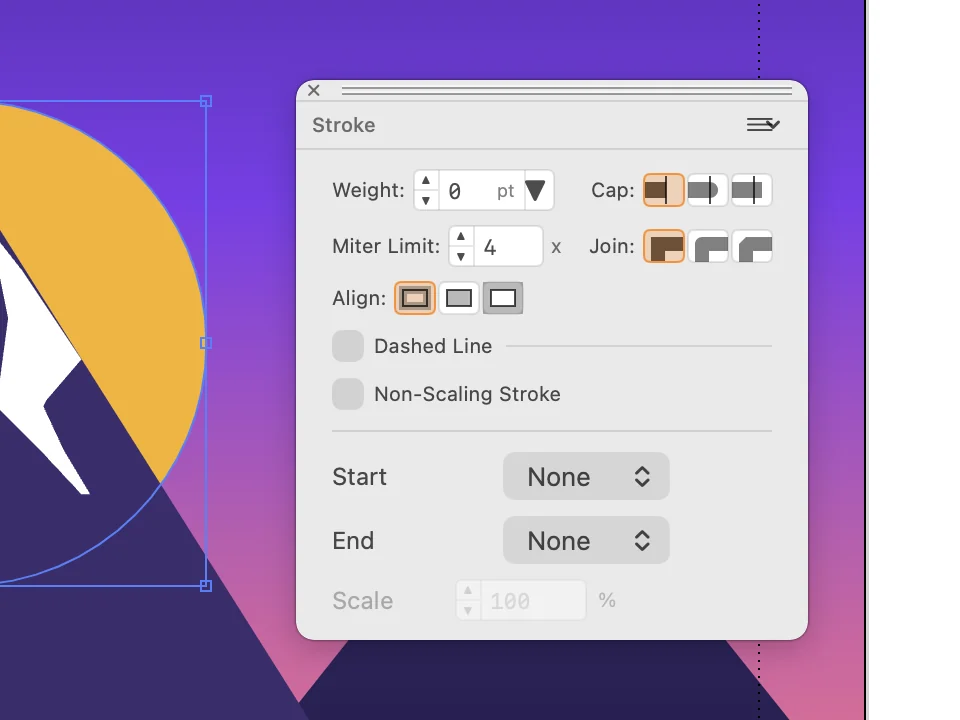The width and height of the screenshot is (960, 720).
Task: Click the "Weight:" label
Action: click(369, 190)
